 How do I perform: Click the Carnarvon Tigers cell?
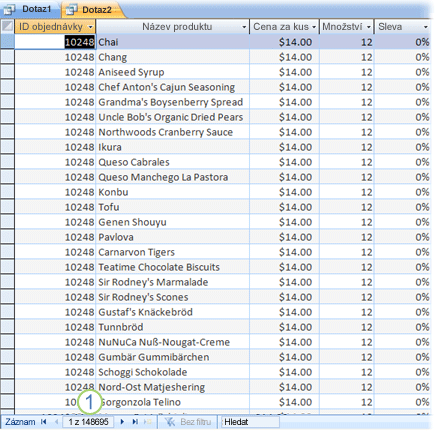point(173,252)
